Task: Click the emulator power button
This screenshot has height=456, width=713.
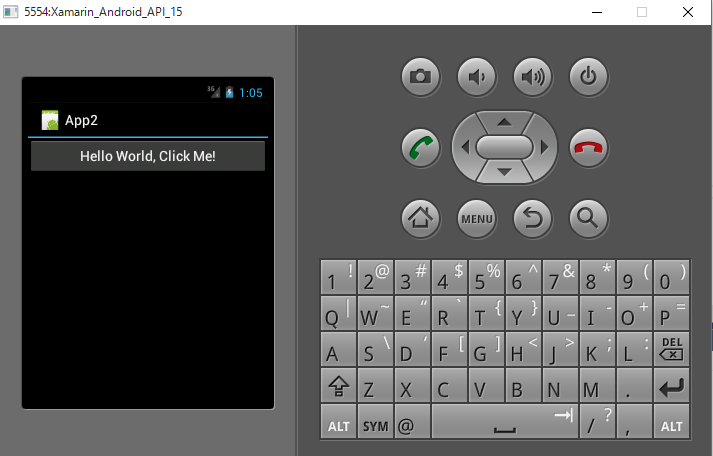Action: (x=588, y=76)
